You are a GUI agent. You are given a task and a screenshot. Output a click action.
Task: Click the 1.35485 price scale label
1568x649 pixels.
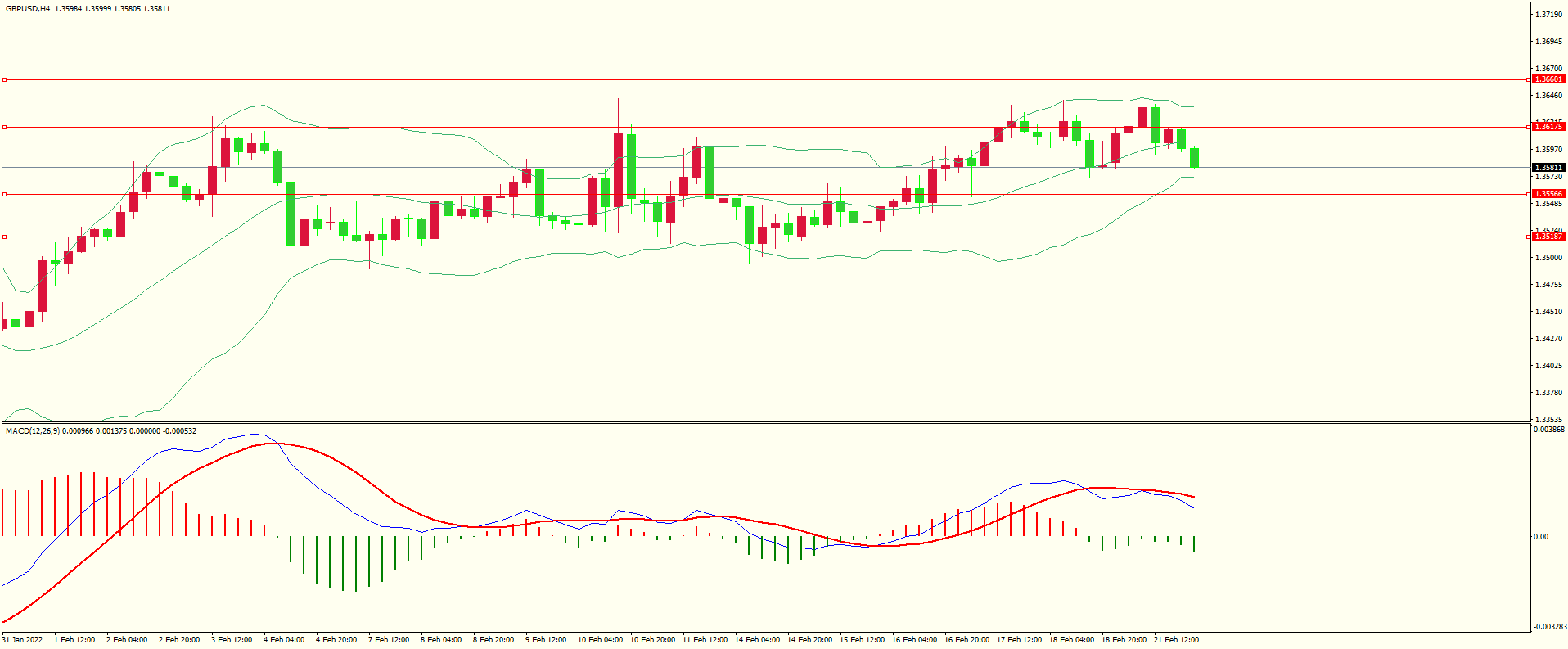pos(1548,204)
